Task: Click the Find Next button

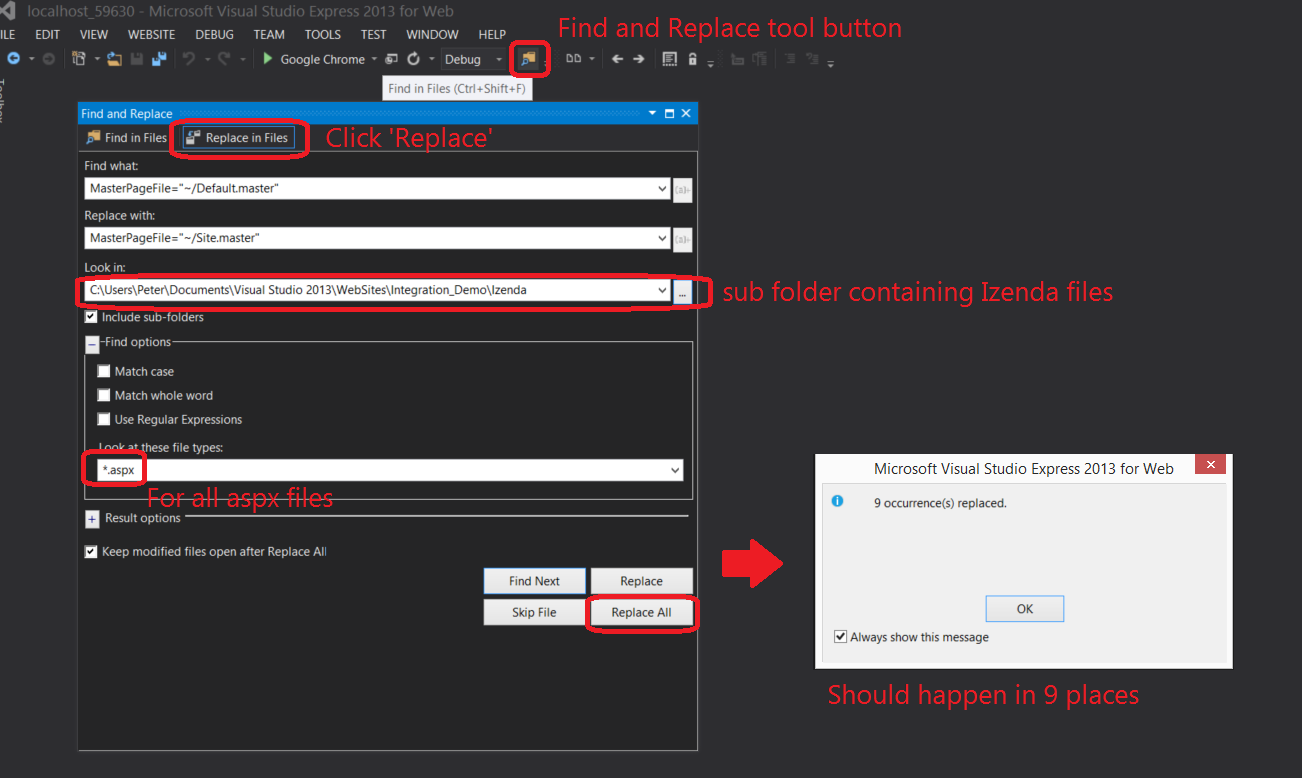Action: pos(534,581)
